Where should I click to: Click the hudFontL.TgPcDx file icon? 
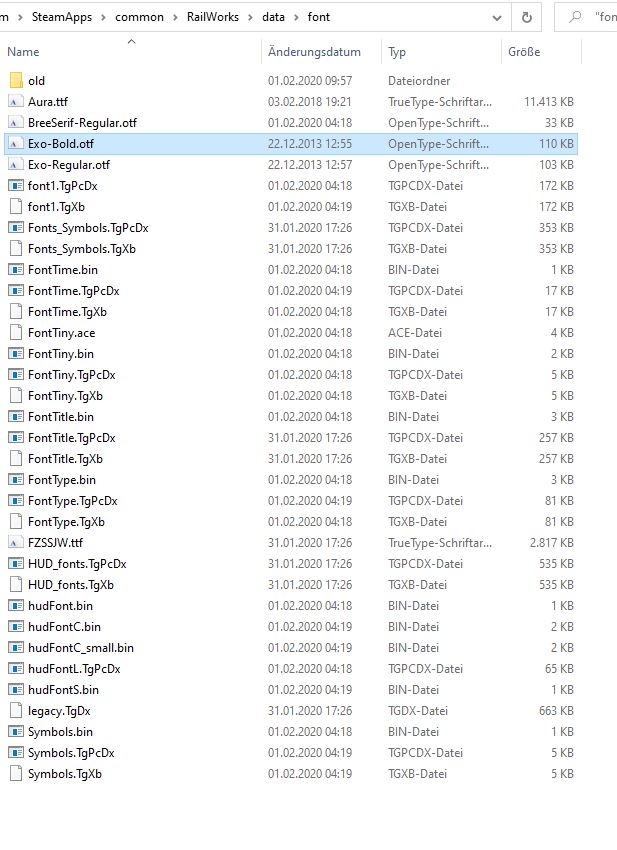pos(16,669)
